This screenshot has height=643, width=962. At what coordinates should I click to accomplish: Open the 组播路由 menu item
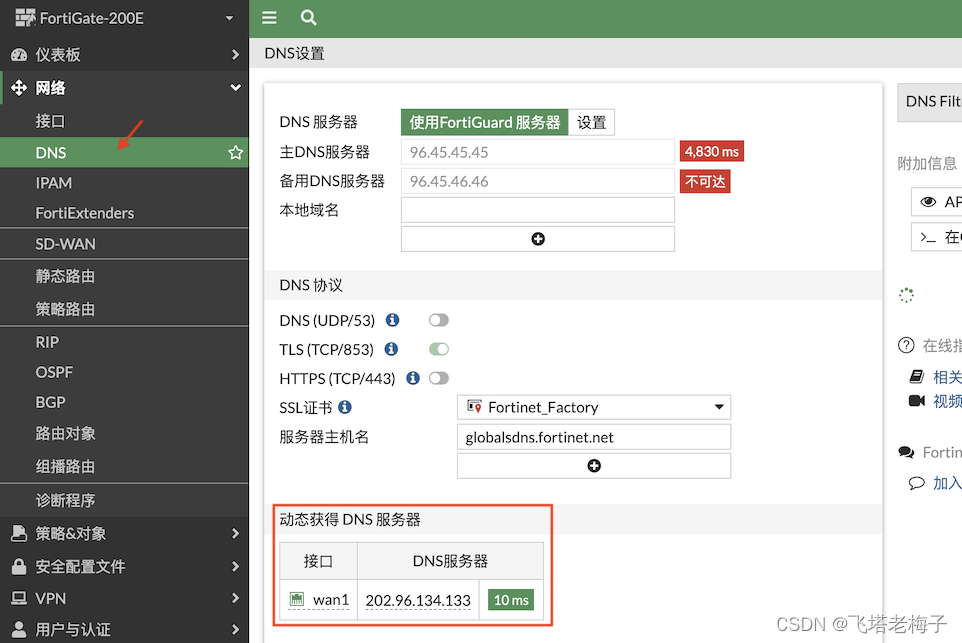[x=124, y=466]
